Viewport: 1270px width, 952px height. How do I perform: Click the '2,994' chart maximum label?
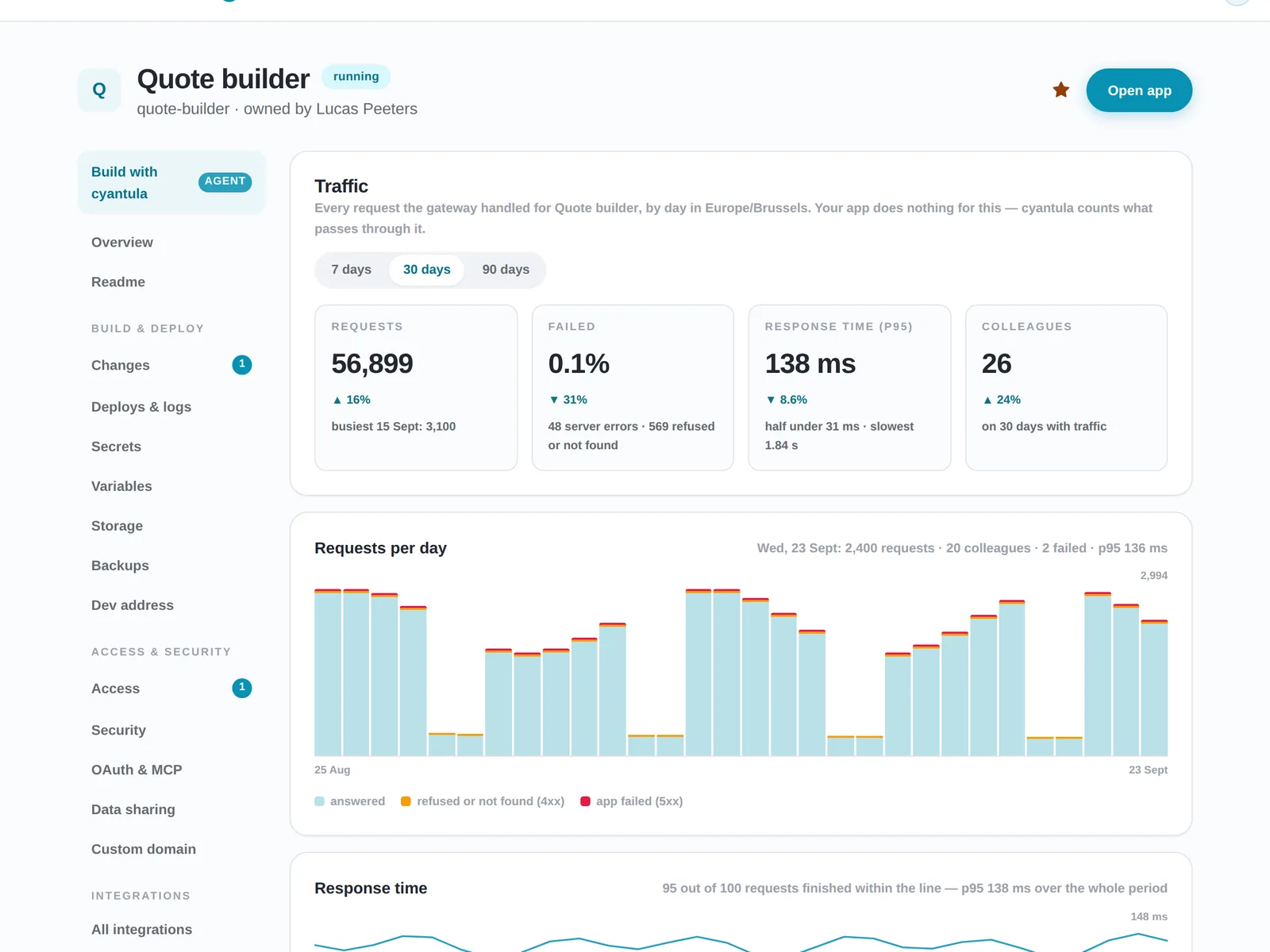tap(1153, 576)
